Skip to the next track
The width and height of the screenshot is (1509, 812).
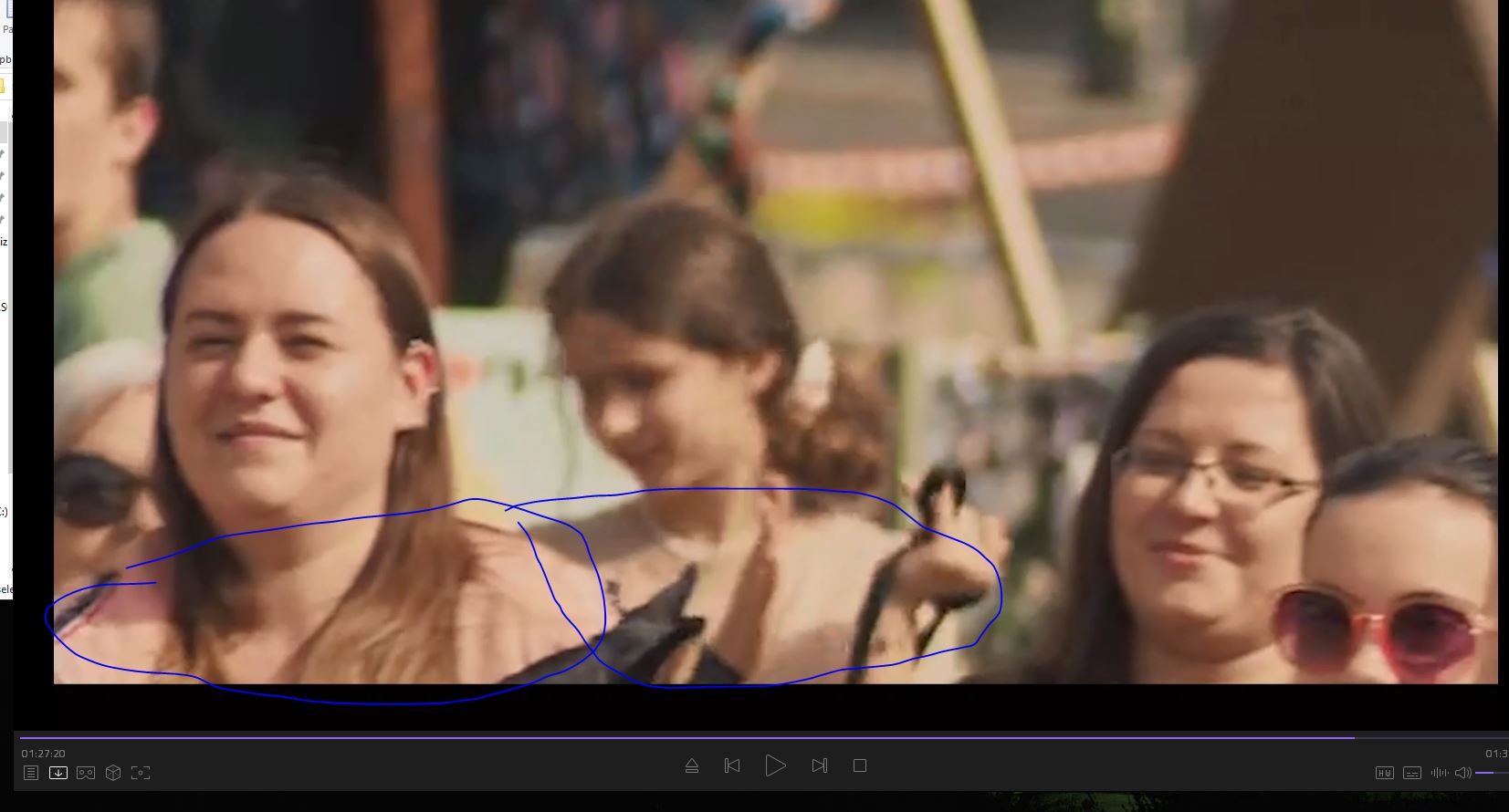click(x=820, y=765)
